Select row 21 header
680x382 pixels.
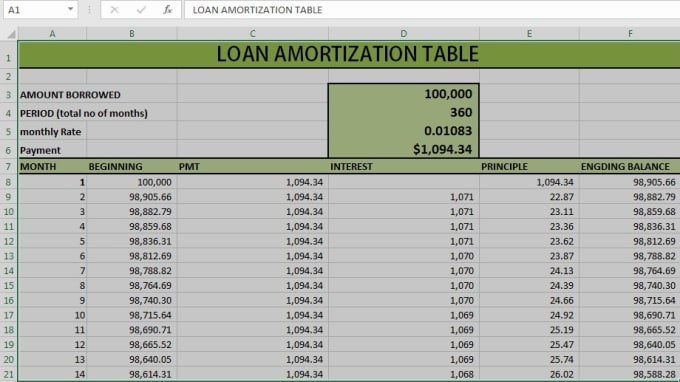coord(8,374)
